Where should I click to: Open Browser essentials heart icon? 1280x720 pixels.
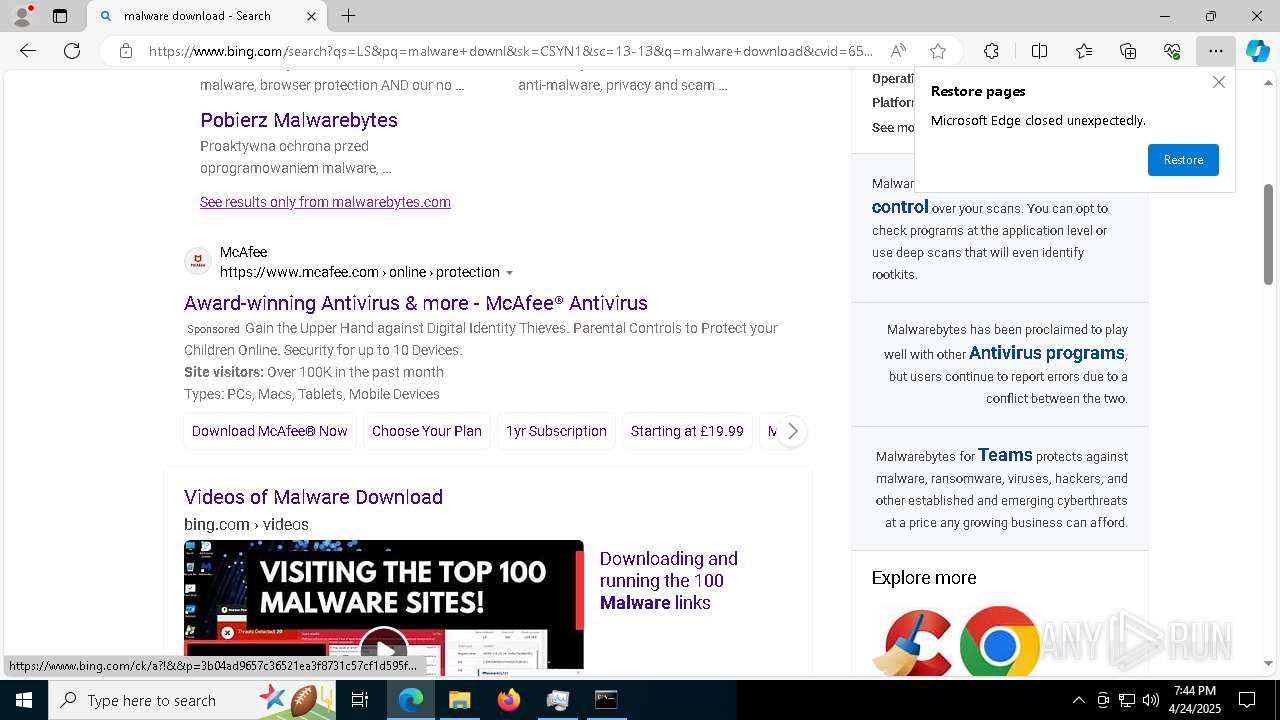pos(1172,51)
